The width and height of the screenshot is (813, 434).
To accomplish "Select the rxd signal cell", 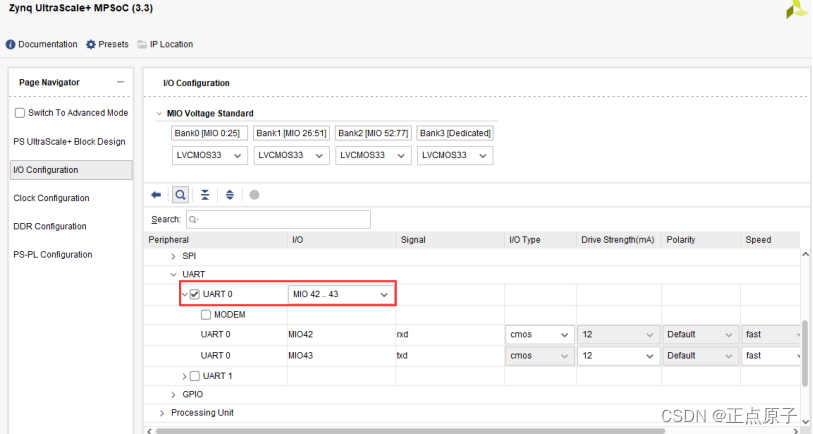I will click(x=402, y=335).
